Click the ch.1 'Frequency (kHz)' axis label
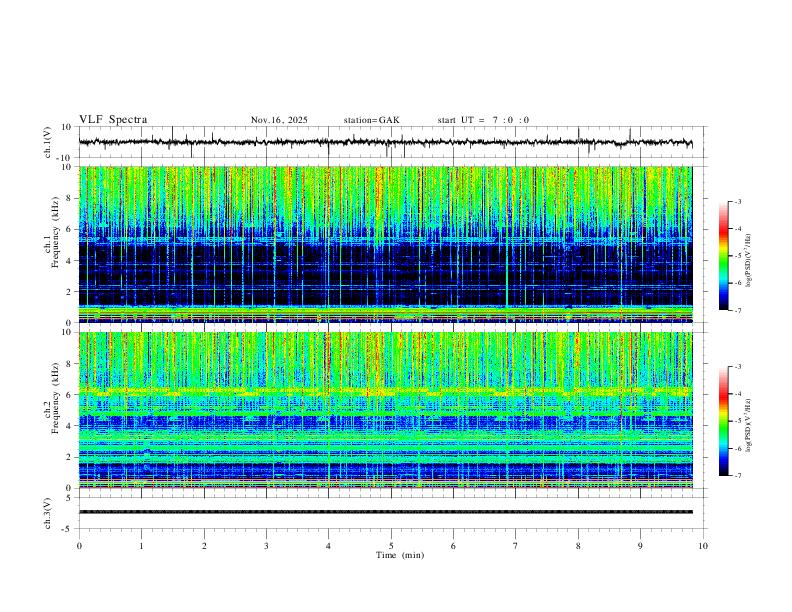Screen dimensions: 792x612 click(x=55, y=232)
